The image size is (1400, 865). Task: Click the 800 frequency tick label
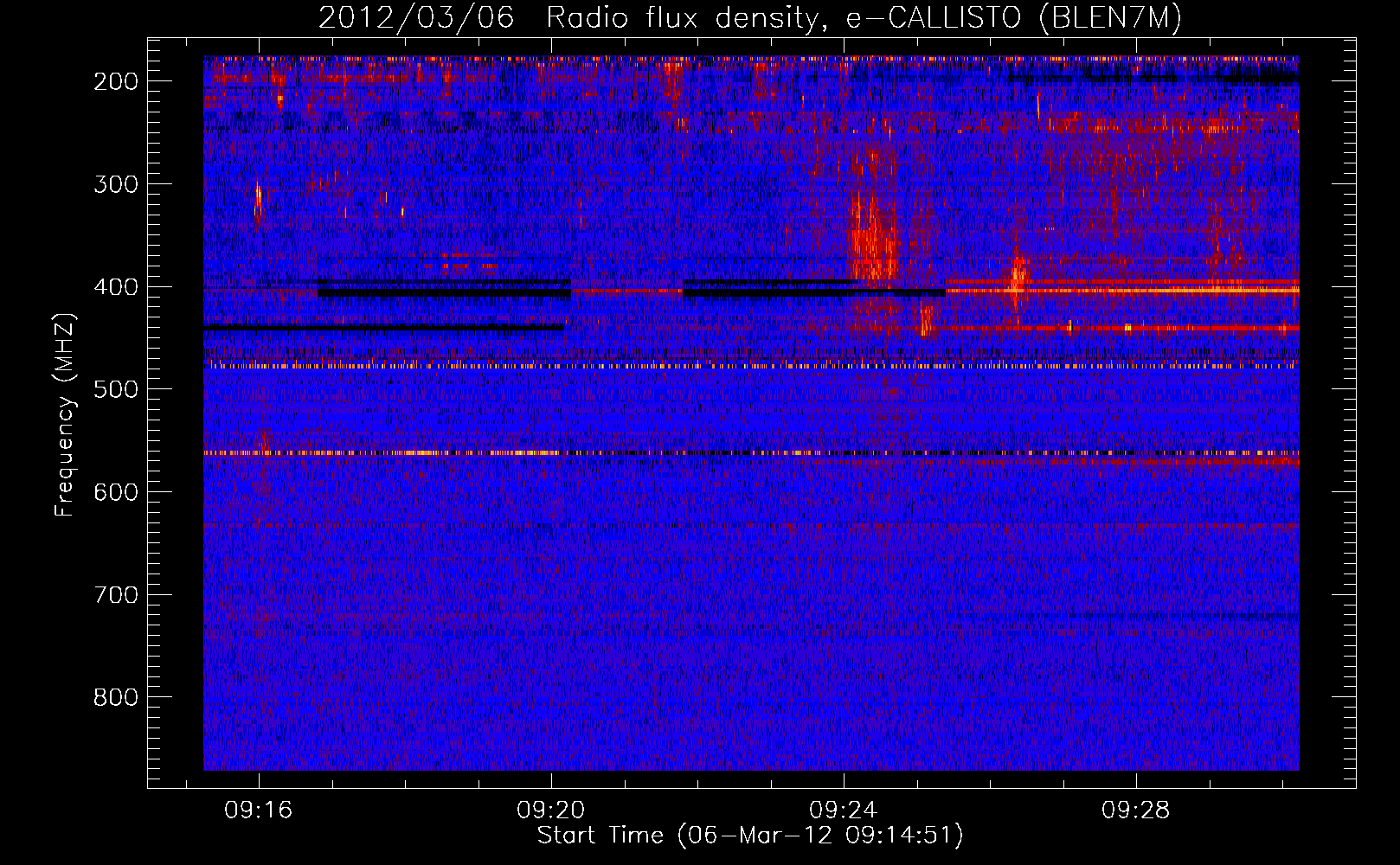[x=115, y=697]
